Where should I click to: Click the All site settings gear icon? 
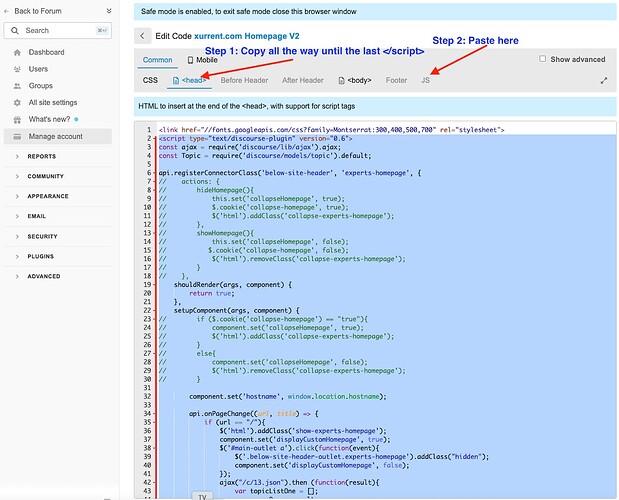click(17, 103)
